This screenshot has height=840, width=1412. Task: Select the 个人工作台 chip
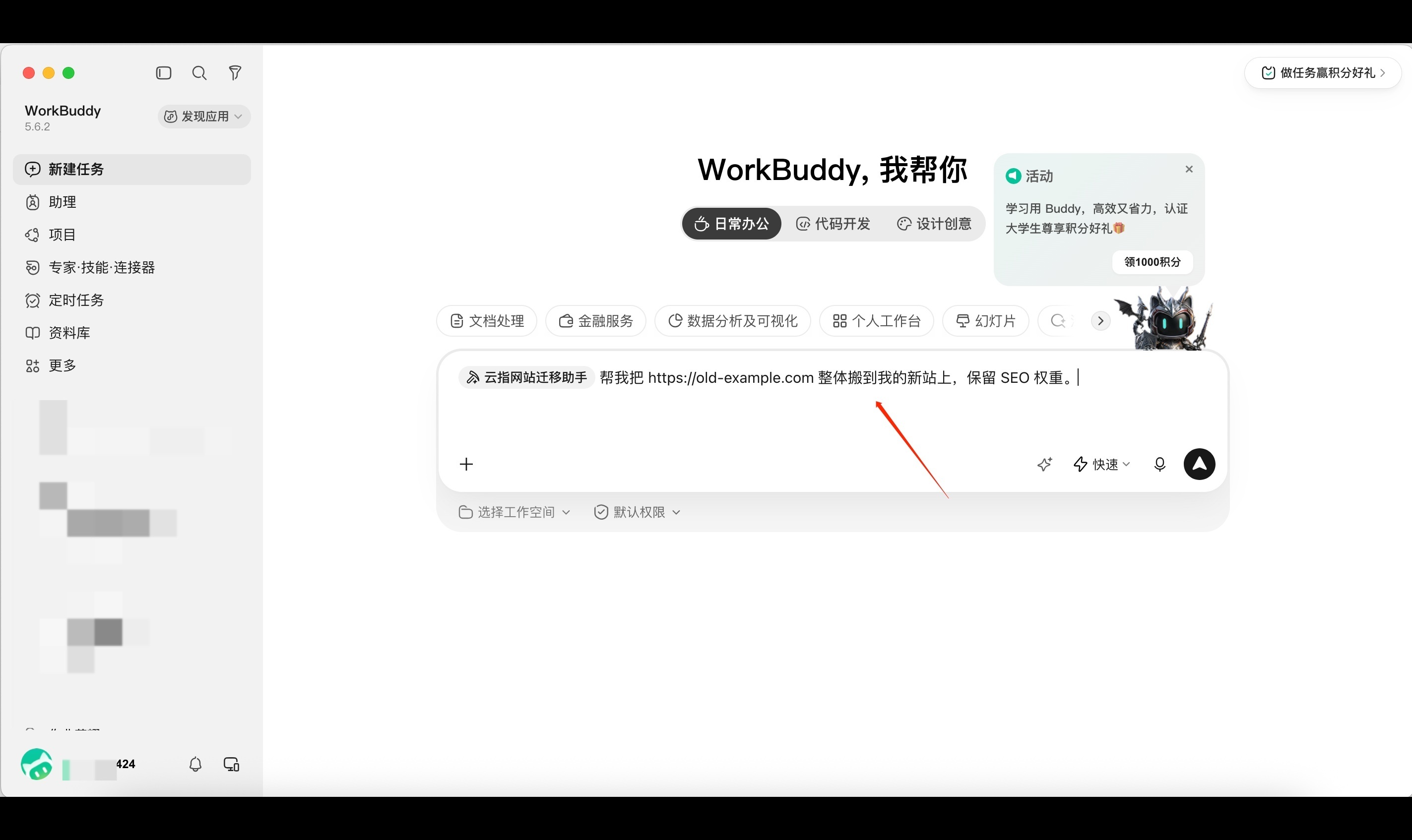click(876, 321)
